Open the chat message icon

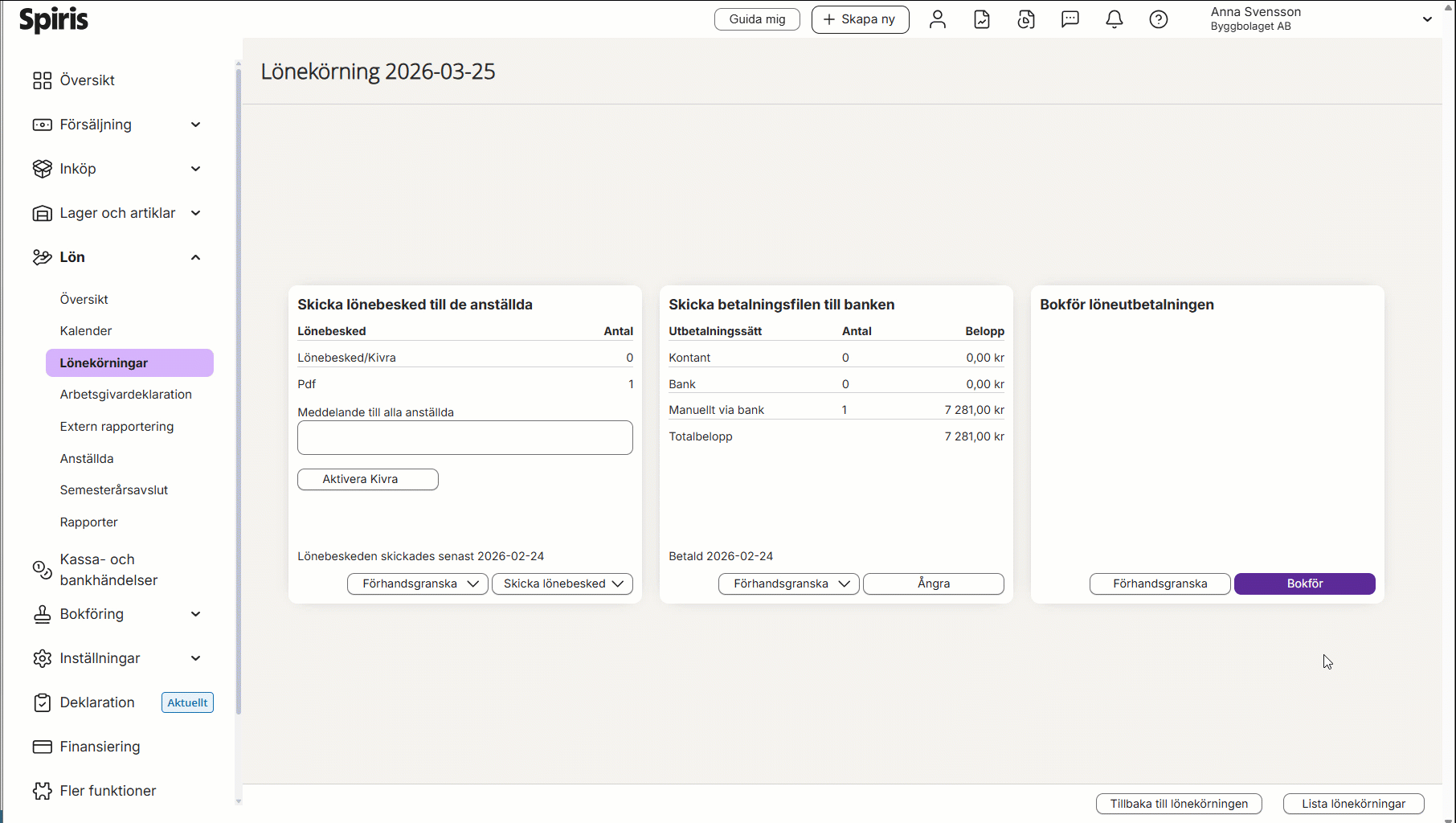tap(1070, 19)
